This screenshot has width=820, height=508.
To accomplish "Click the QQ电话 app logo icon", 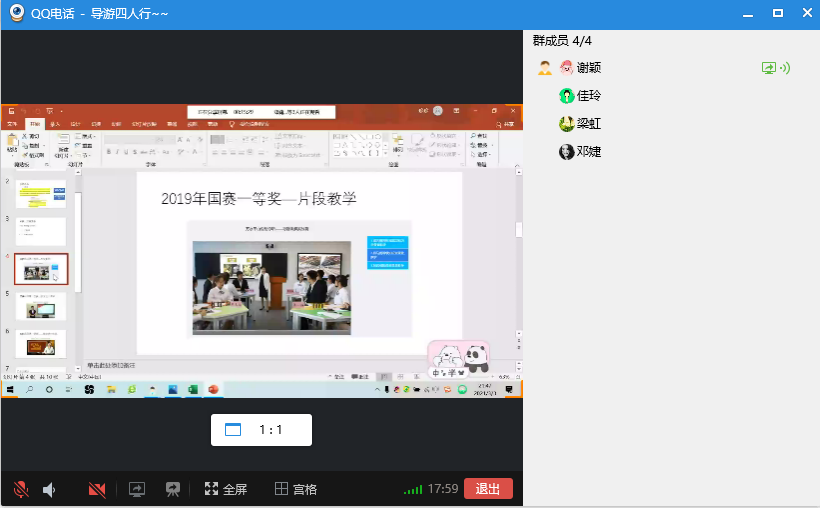I will 17,14.
